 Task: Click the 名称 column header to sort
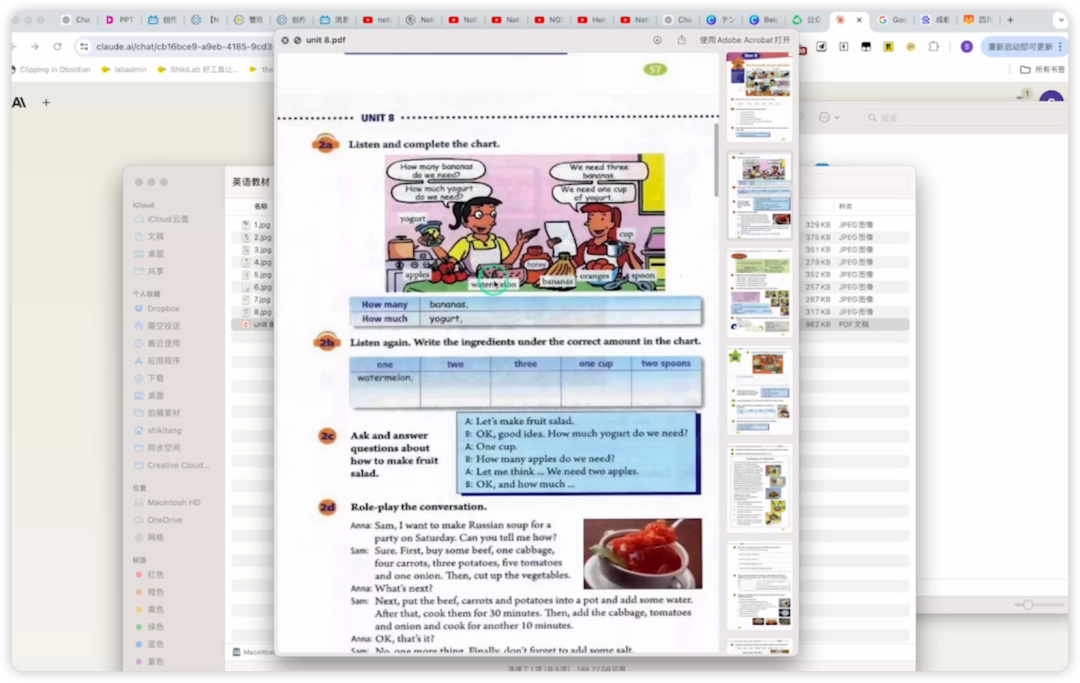(x=260, y=206)
